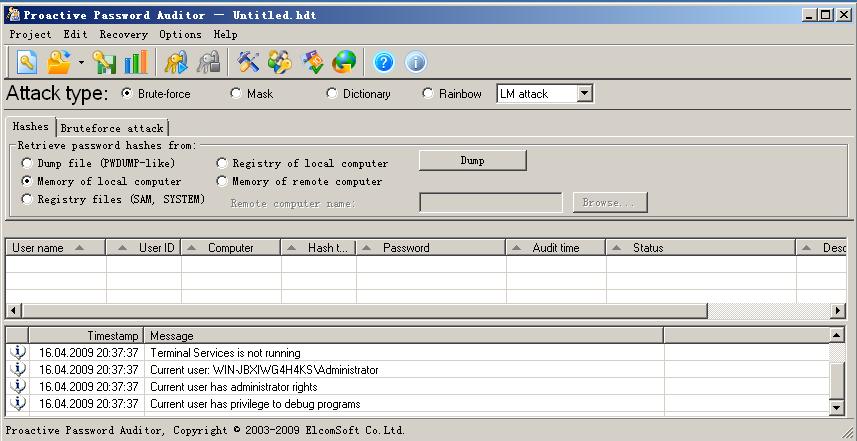Click info icon beside debug programs message
This screenshot has height=441, width=857.
pos(17,403)
